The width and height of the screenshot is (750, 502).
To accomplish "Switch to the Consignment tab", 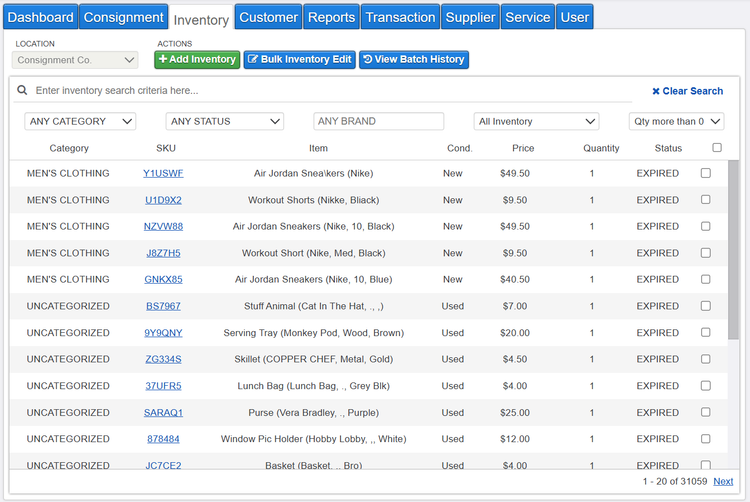I will point(123,17).
